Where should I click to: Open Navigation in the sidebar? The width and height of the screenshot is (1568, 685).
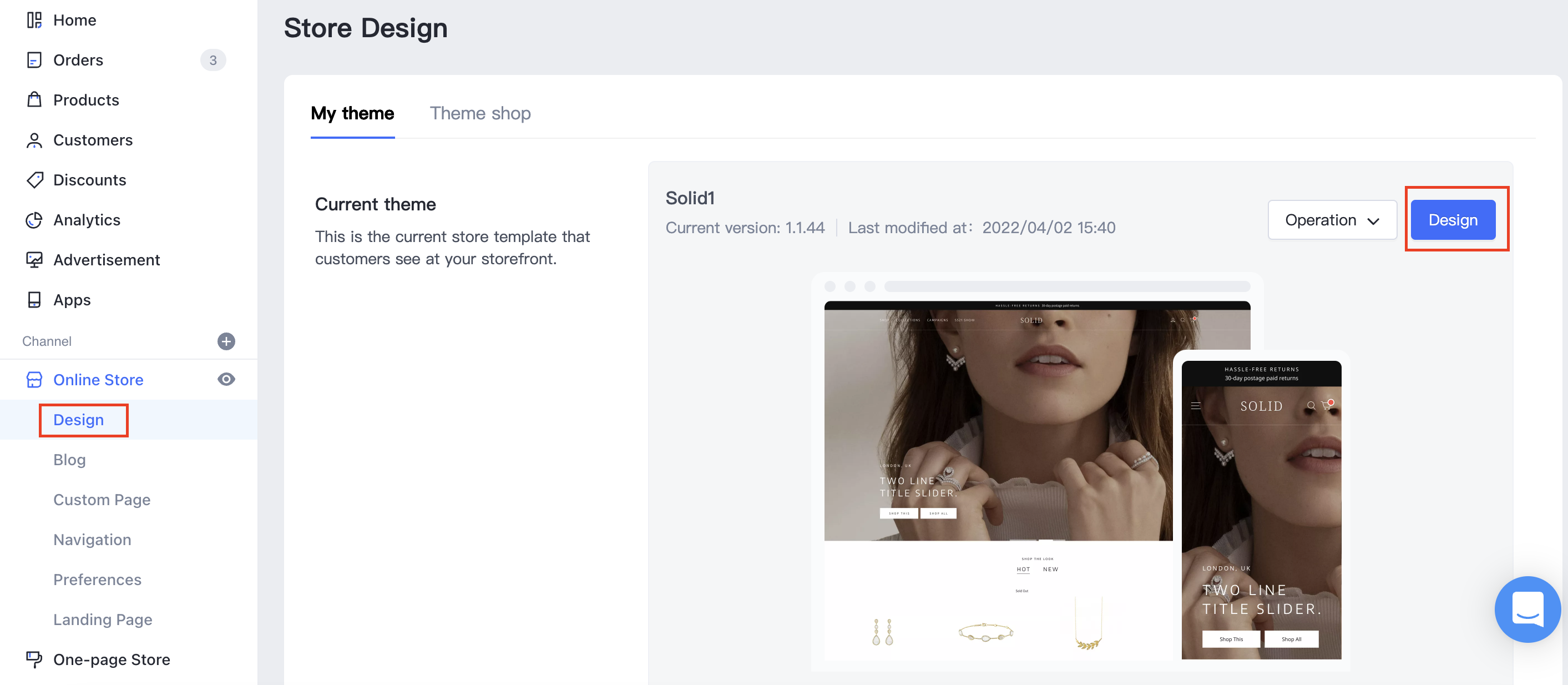click(92, 540)
